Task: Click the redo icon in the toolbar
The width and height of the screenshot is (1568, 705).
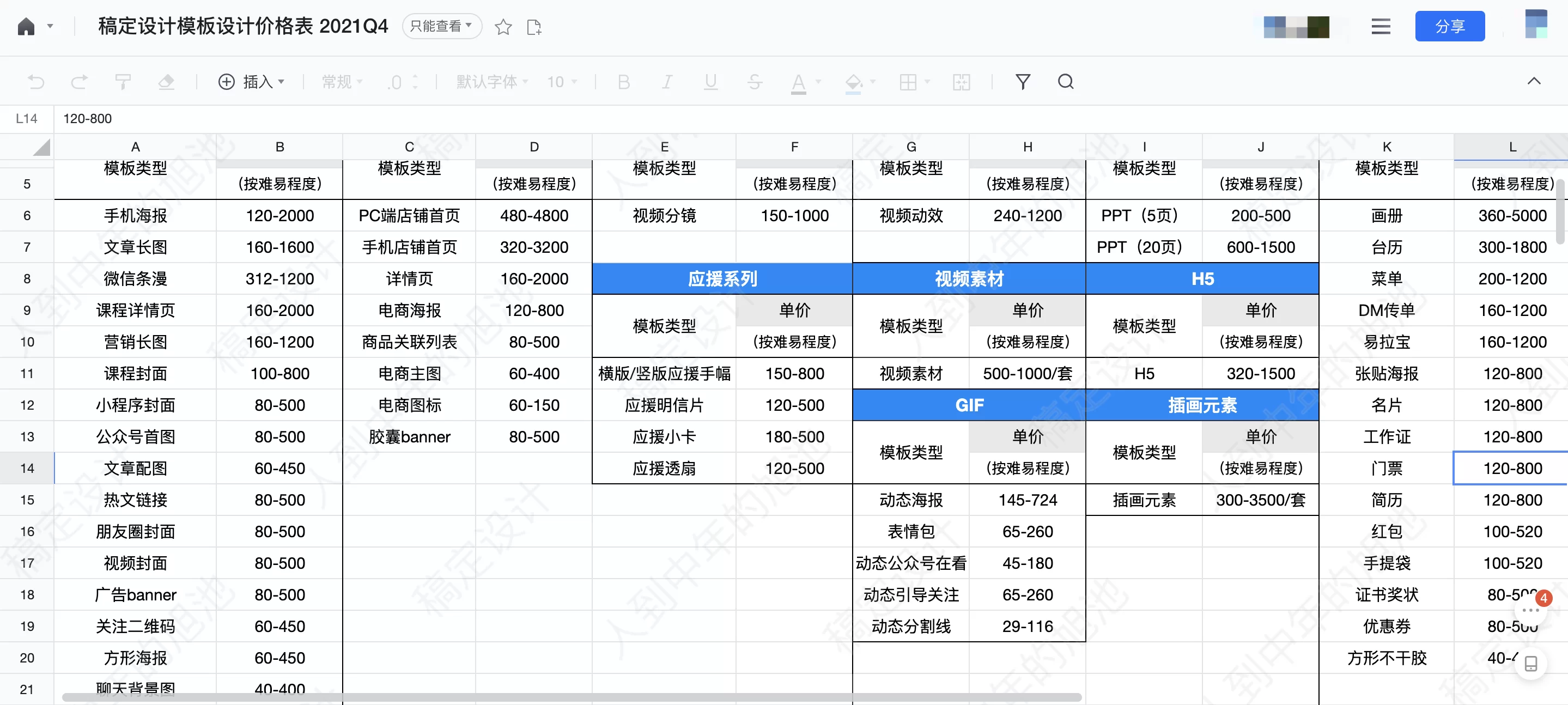Action: [x=79, y=82]
